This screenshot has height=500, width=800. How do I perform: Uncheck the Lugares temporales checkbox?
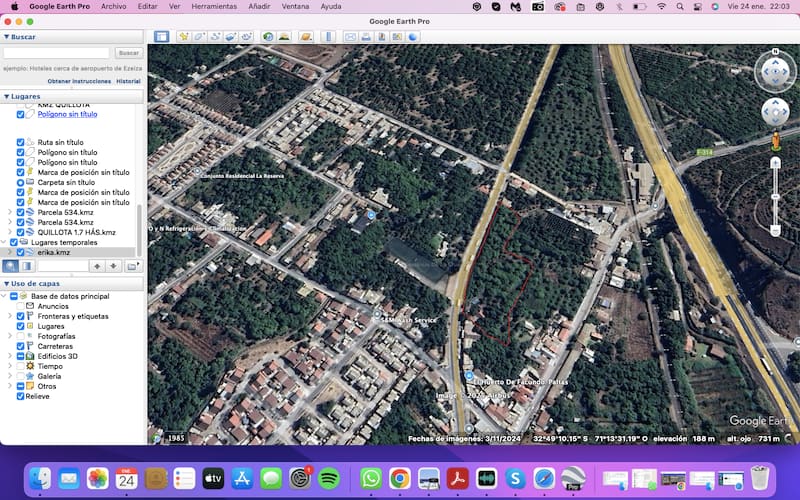[x=14, y=242]
